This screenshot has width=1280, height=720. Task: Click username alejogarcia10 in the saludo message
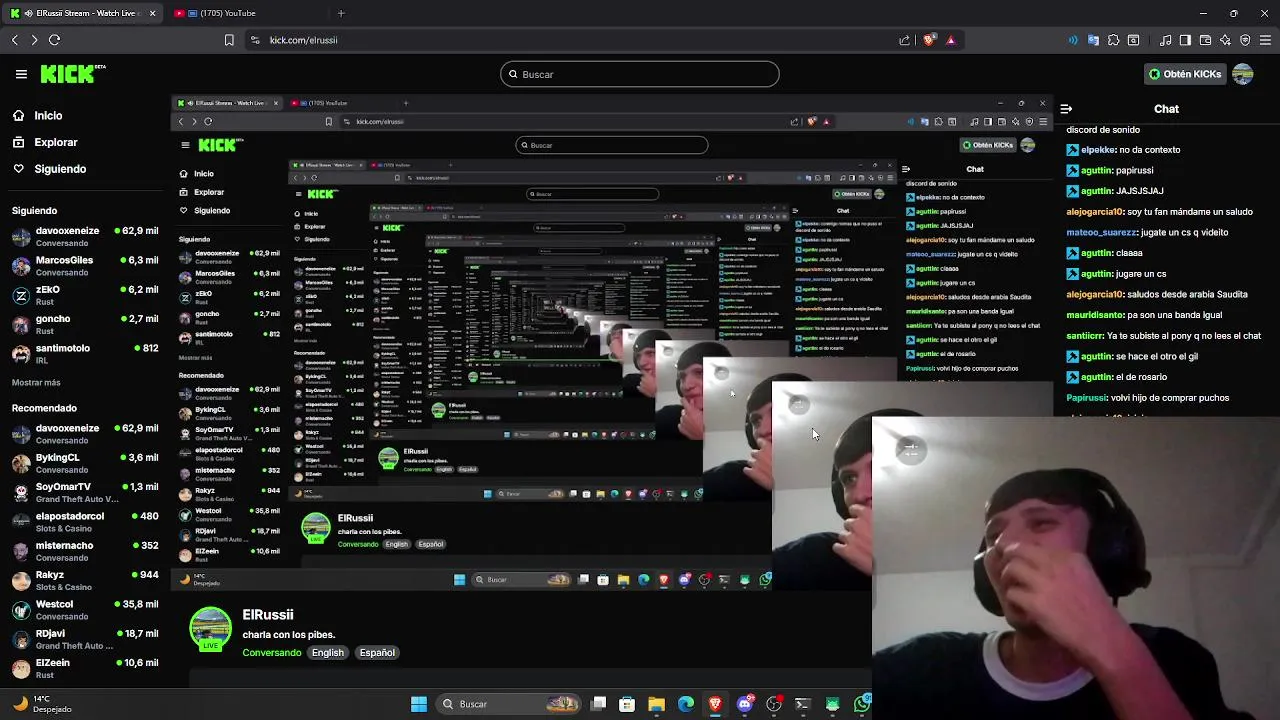tap(1095, 212)
